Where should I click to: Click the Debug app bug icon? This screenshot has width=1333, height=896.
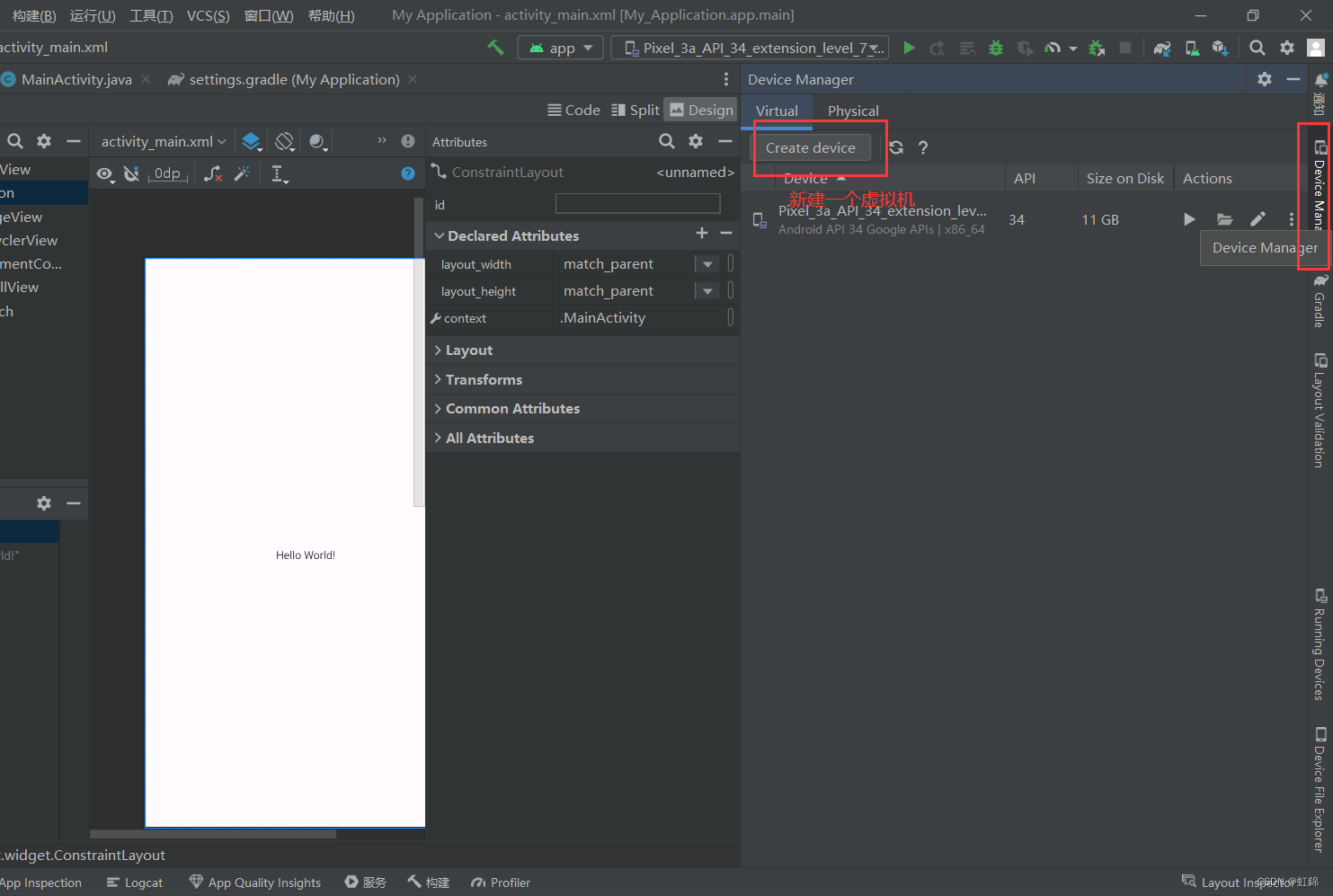pos(995,48)
